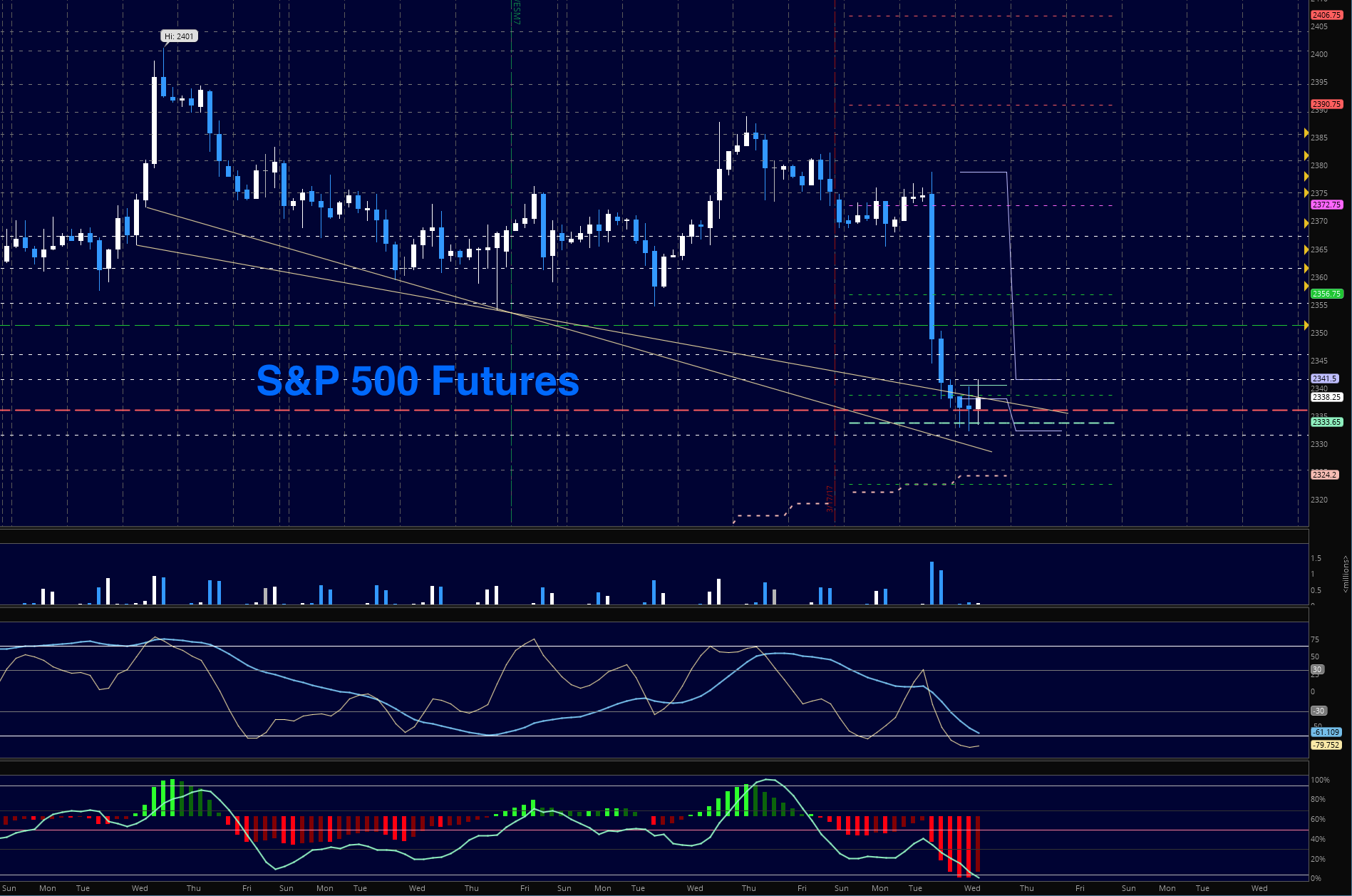The width and height of the screenshot is (1352, 896).
Task: Click the red 3/17/17 date marker
Action: click(829, 498)
